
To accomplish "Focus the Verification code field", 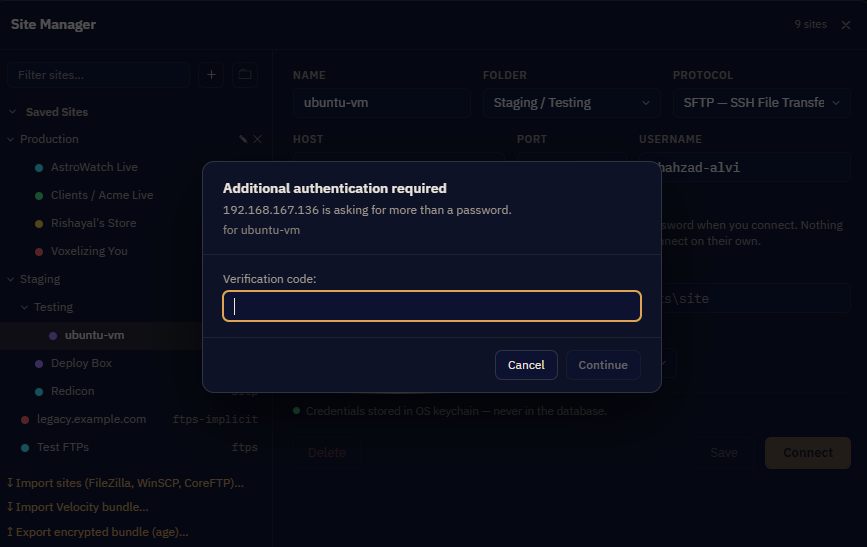I will tap(432, 306).
